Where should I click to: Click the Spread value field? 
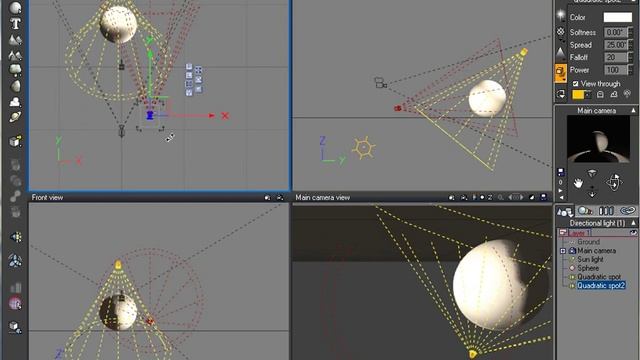tap(615, 45)
